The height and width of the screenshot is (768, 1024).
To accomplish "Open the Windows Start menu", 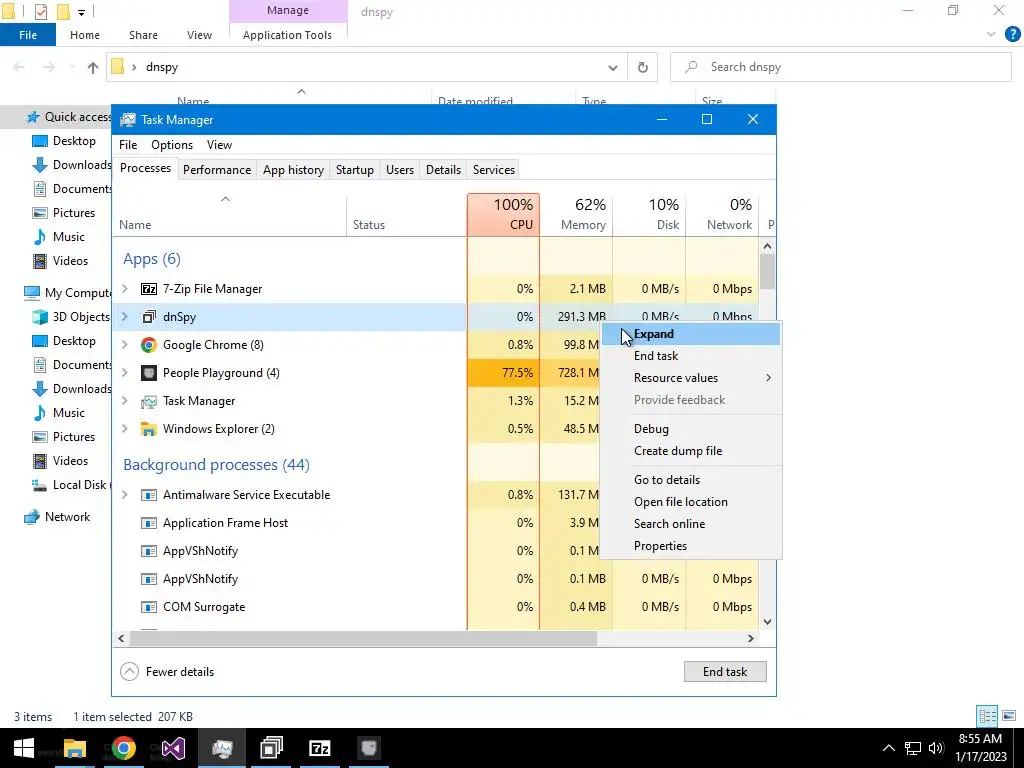I will (24, 748).
